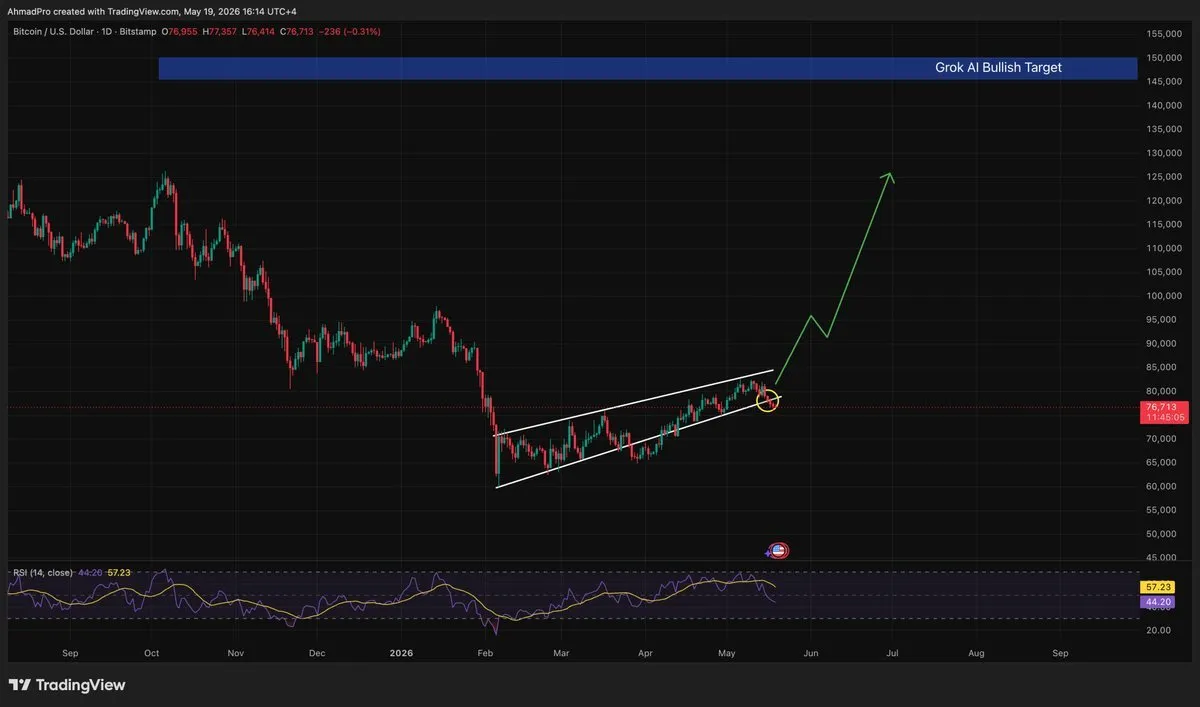Click the Apr date axis label

[645, 653]
